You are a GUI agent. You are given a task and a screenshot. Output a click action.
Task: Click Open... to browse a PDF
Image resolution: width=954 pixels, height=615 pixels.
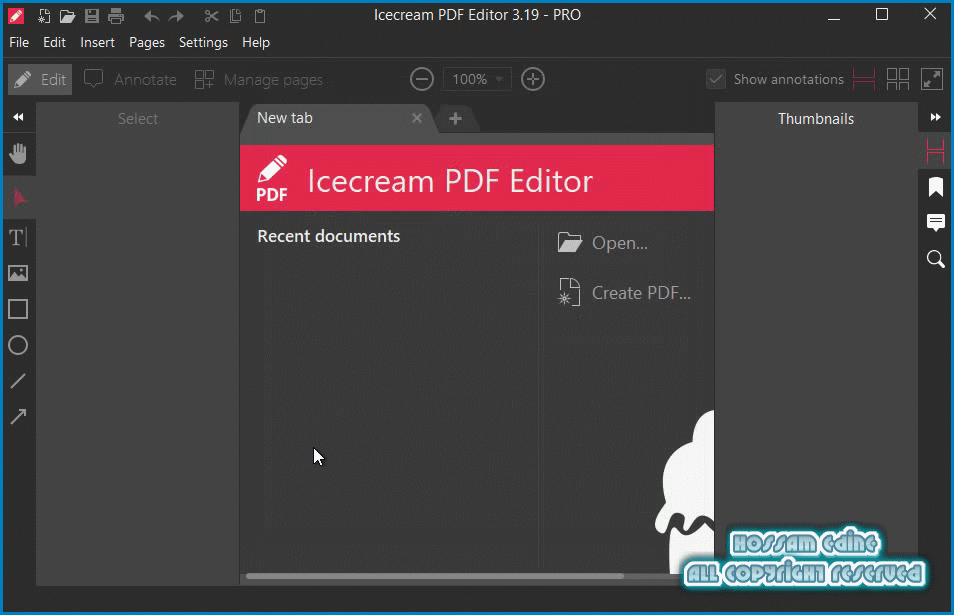(x=602, y=243)
